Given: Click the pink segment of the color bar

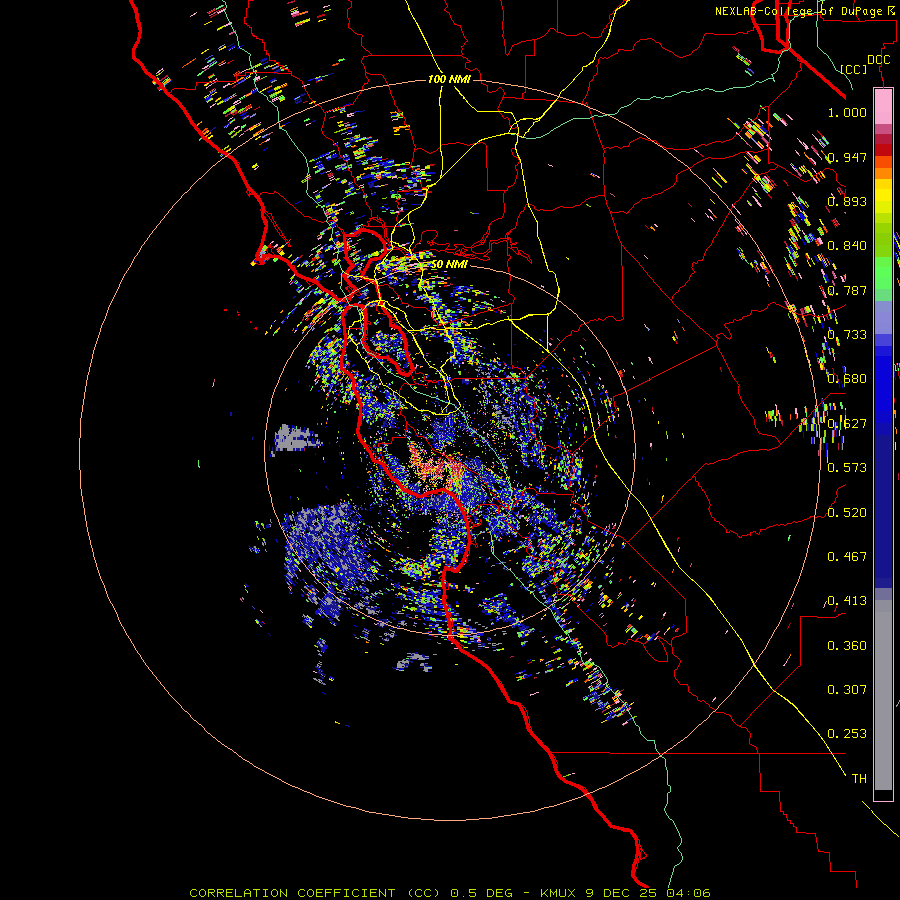Looking at the screenshot, I should click(883, 107).
